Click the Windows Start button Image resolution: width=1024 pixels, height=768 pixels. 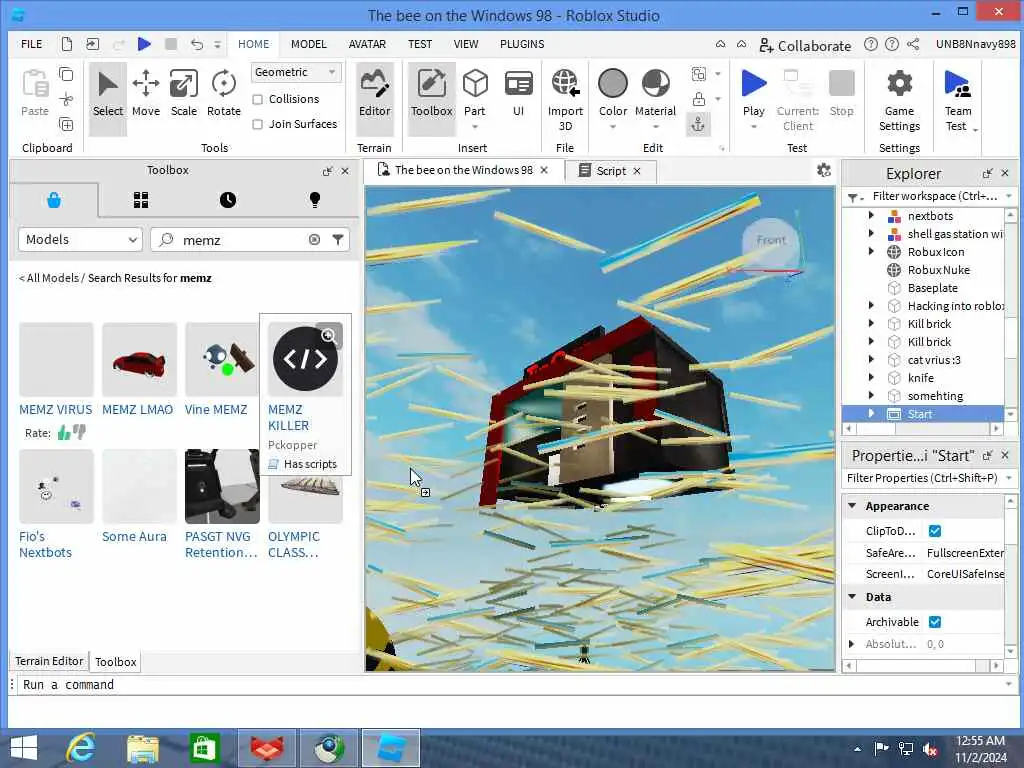pos(24,748)
